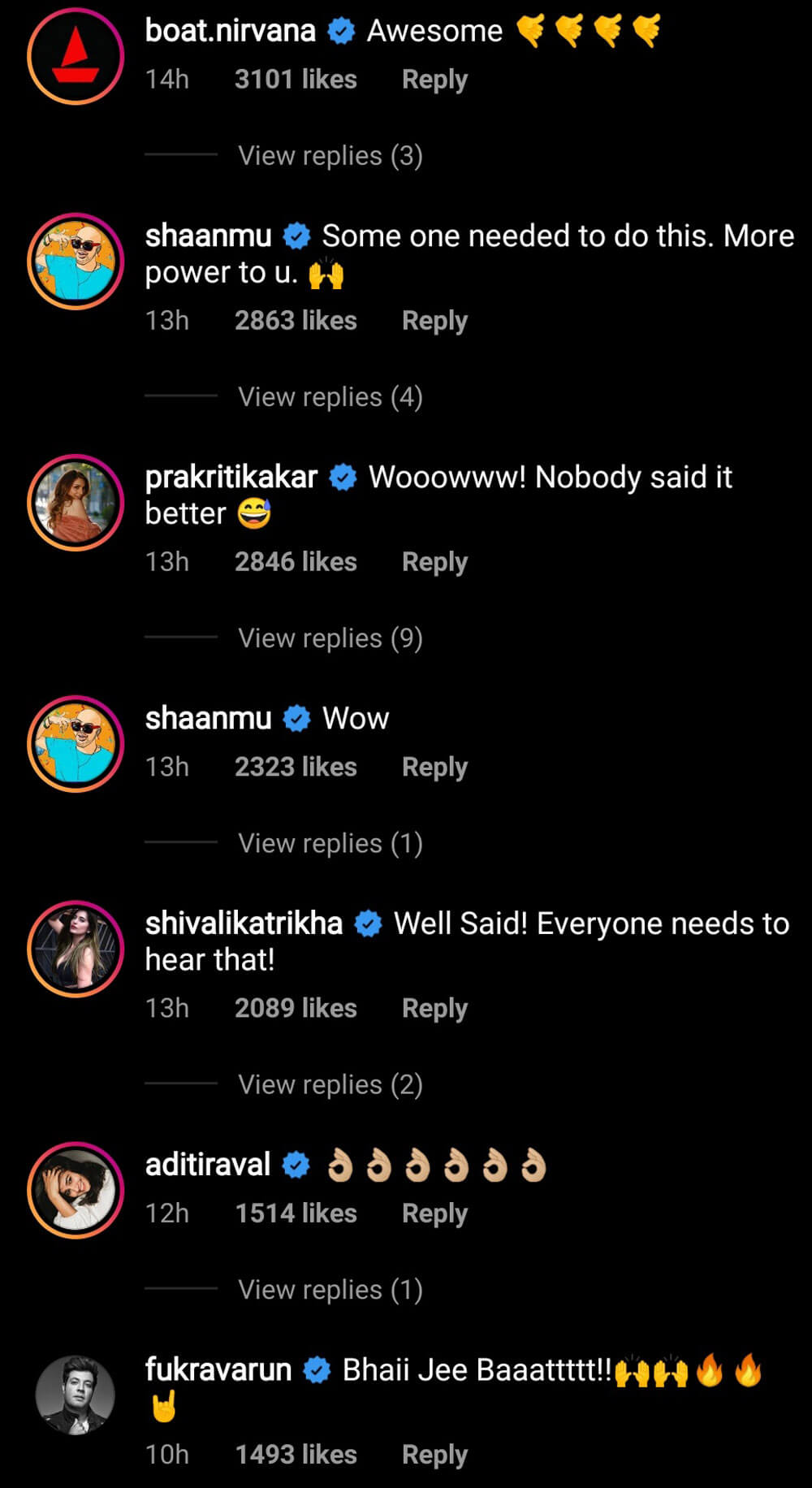Open boat.nirvana profile picture

(x=76, y=56)
